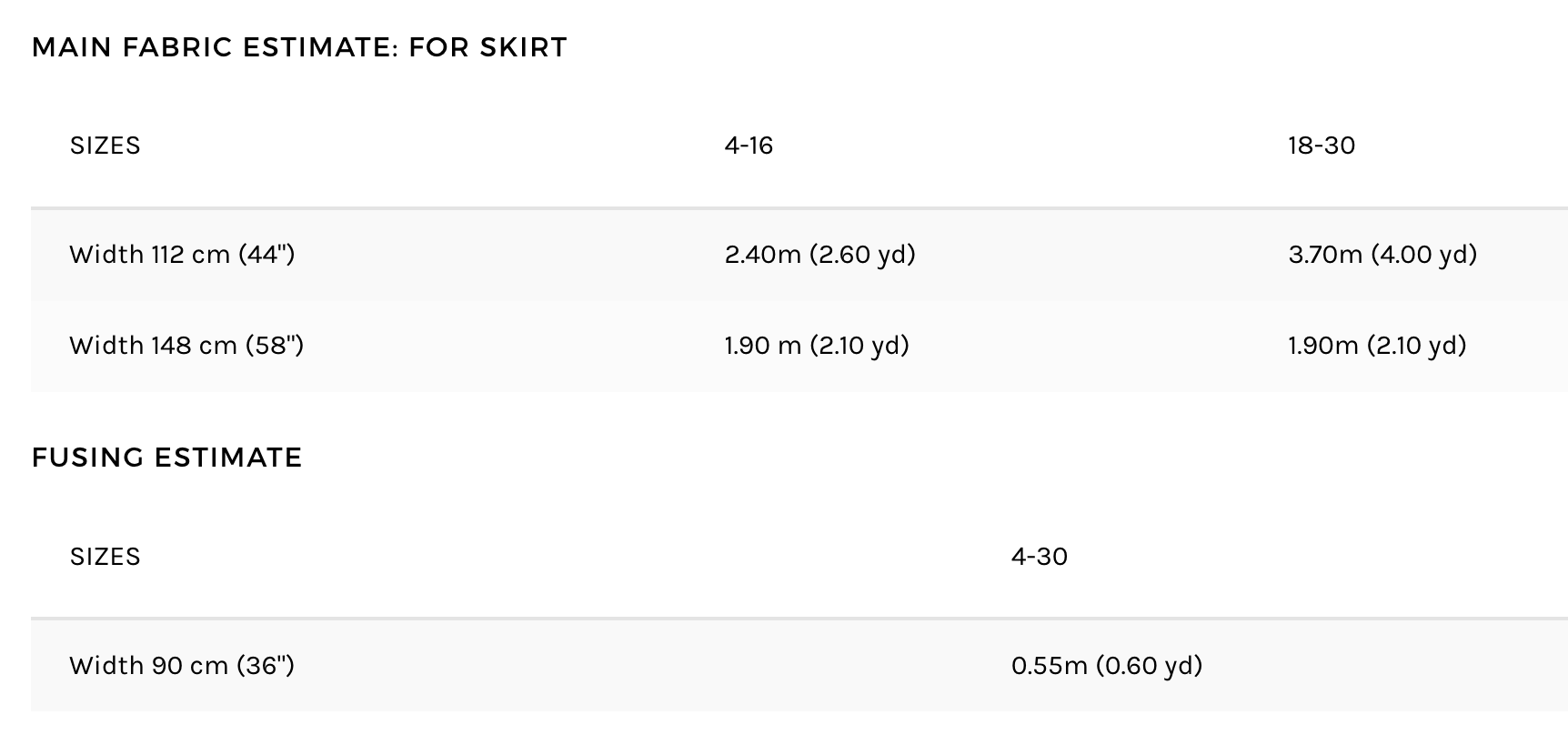The image size is (1568, 755).
Task: Click the 0.55m (0.60 yd) fusing cell
Action: coord(1107,665)
